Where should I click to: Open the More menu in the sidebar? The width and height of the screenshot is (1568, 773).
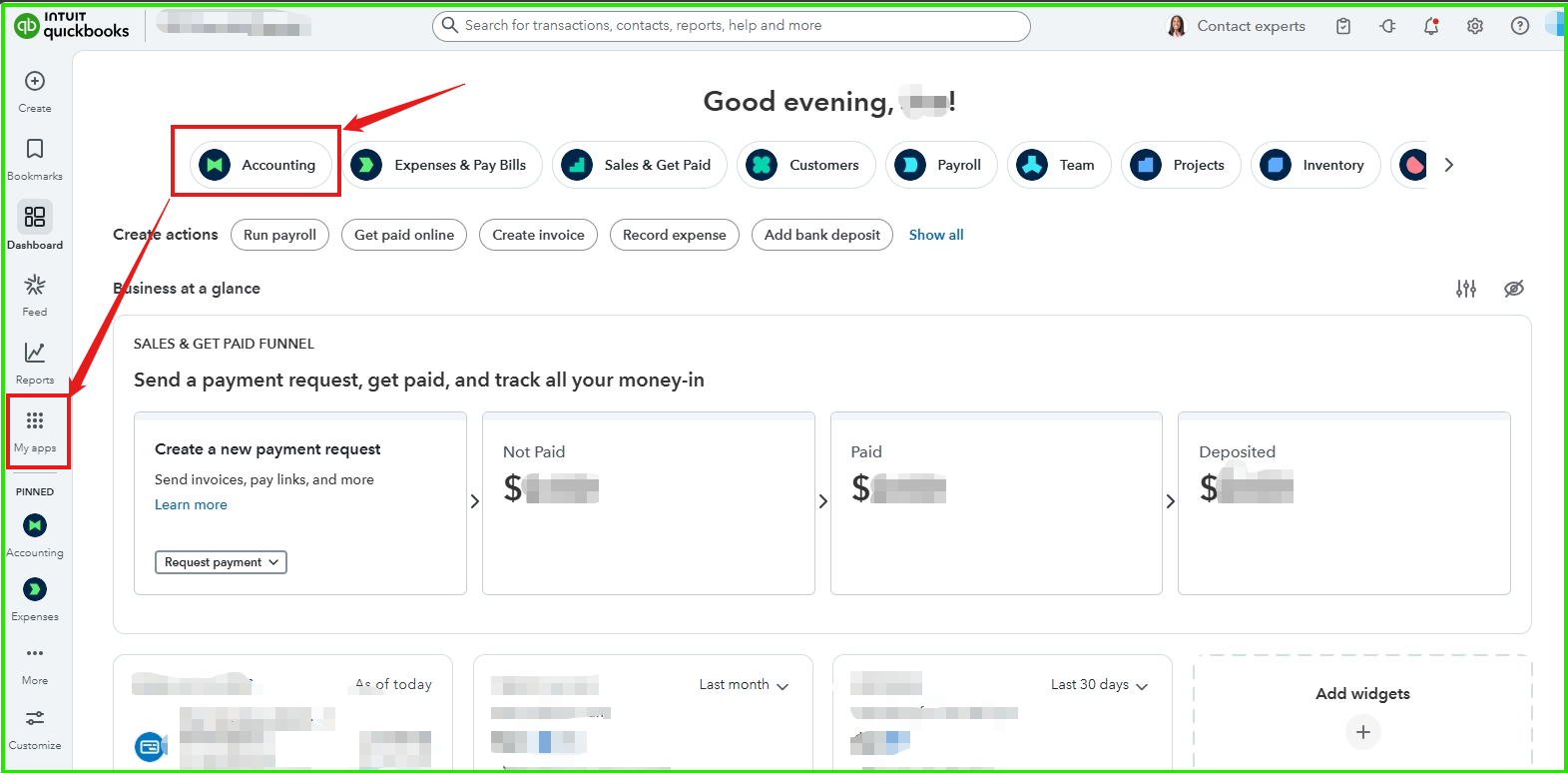tap(35, 665)
